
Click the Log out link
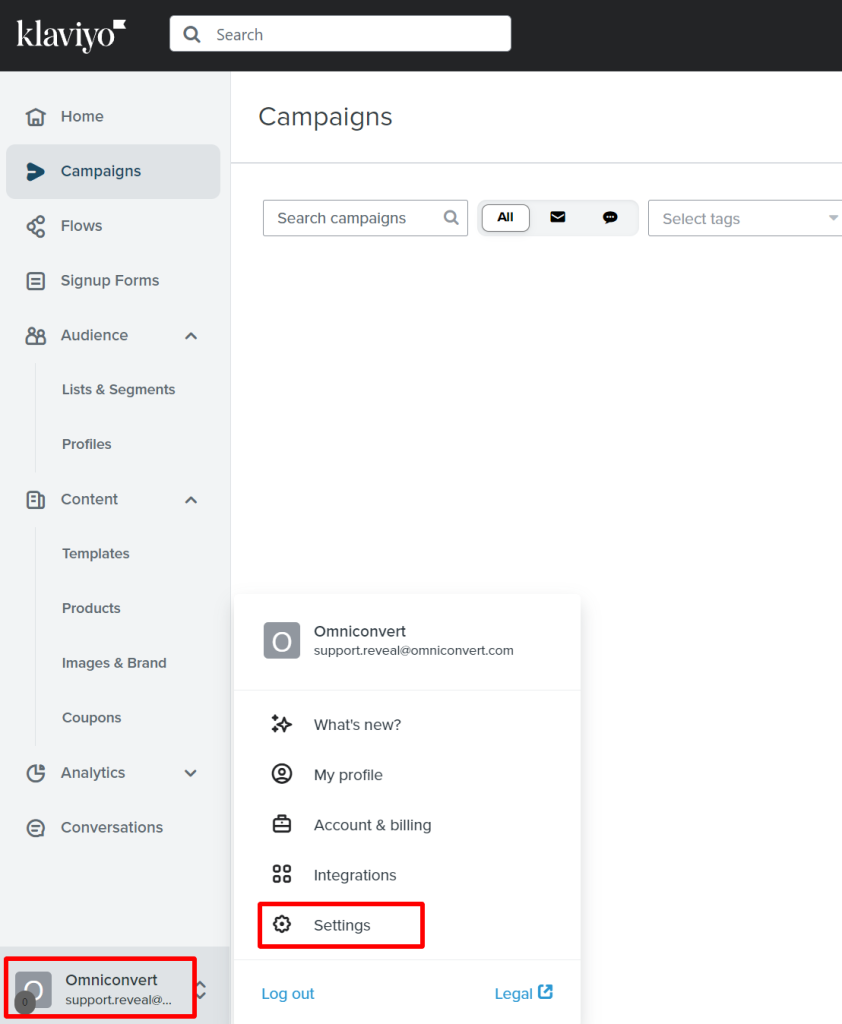(288, 993)
